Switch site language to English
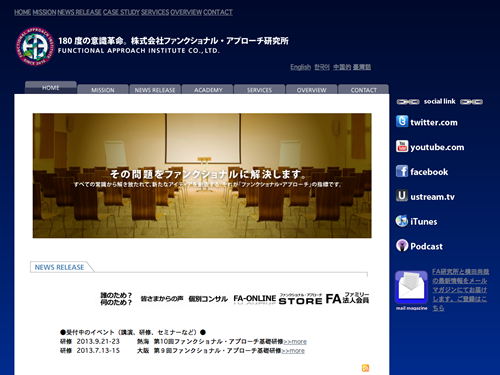The width and height of the screenshot is (500, 375). click(x=300, y=67)
